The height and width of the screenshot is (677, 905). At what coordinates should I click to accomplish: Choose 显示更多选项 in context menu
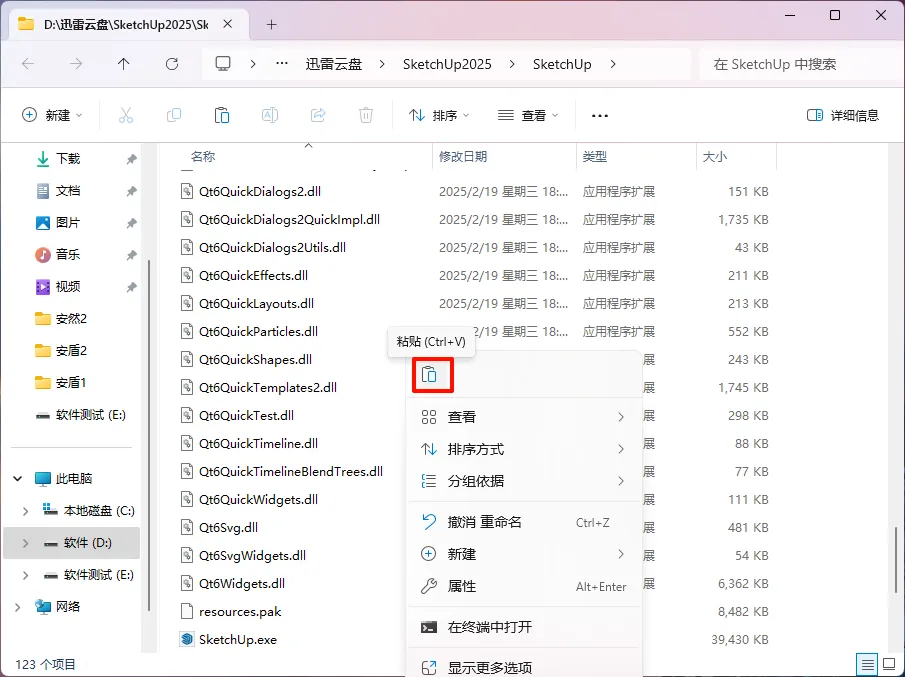click(524, 668)
